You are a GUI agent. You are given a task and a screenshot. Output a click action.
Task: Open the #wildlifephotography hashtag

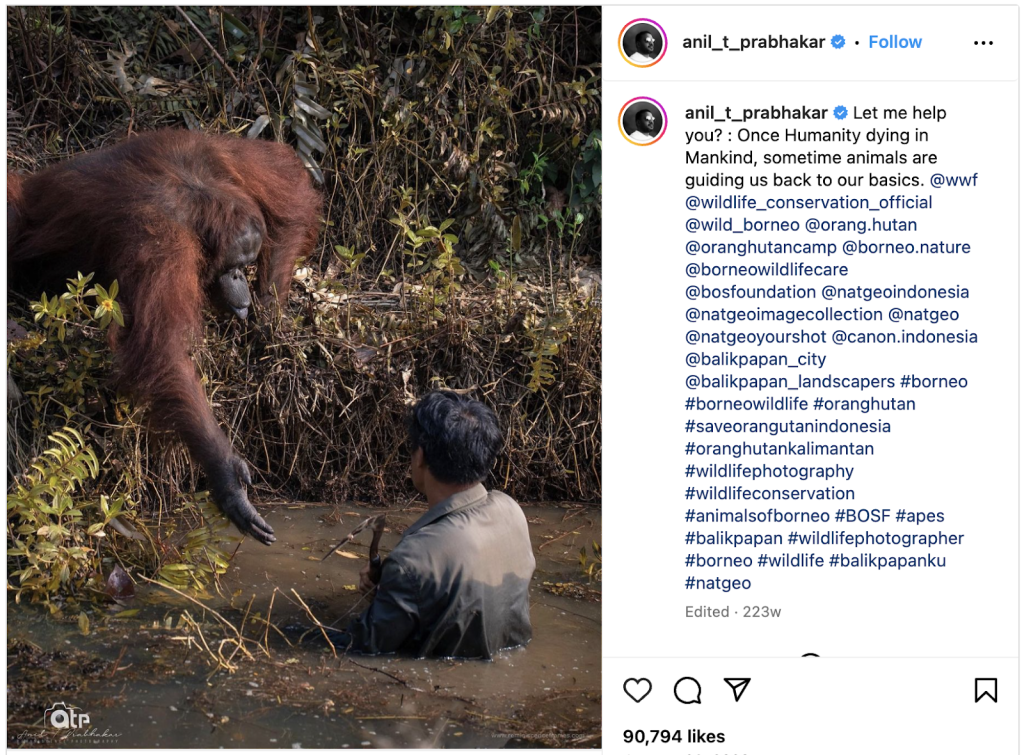coord(769,471)
